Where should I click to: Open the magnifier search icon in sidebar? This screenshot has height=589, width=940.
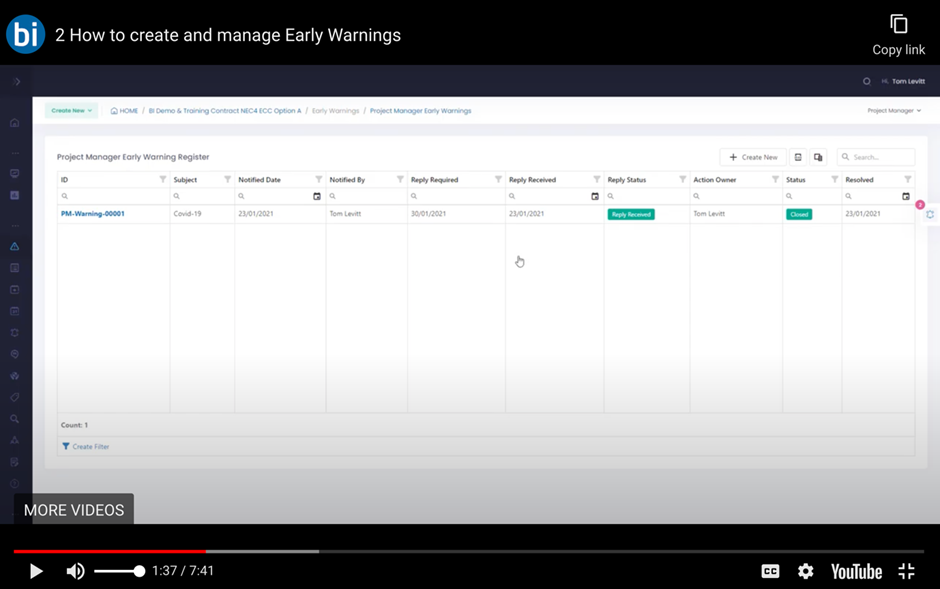click(x=15, y=419)
